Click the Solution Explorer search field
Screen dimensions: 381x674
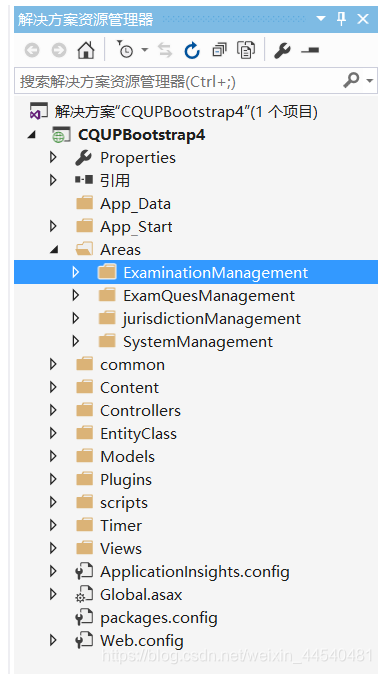[196, 81]
